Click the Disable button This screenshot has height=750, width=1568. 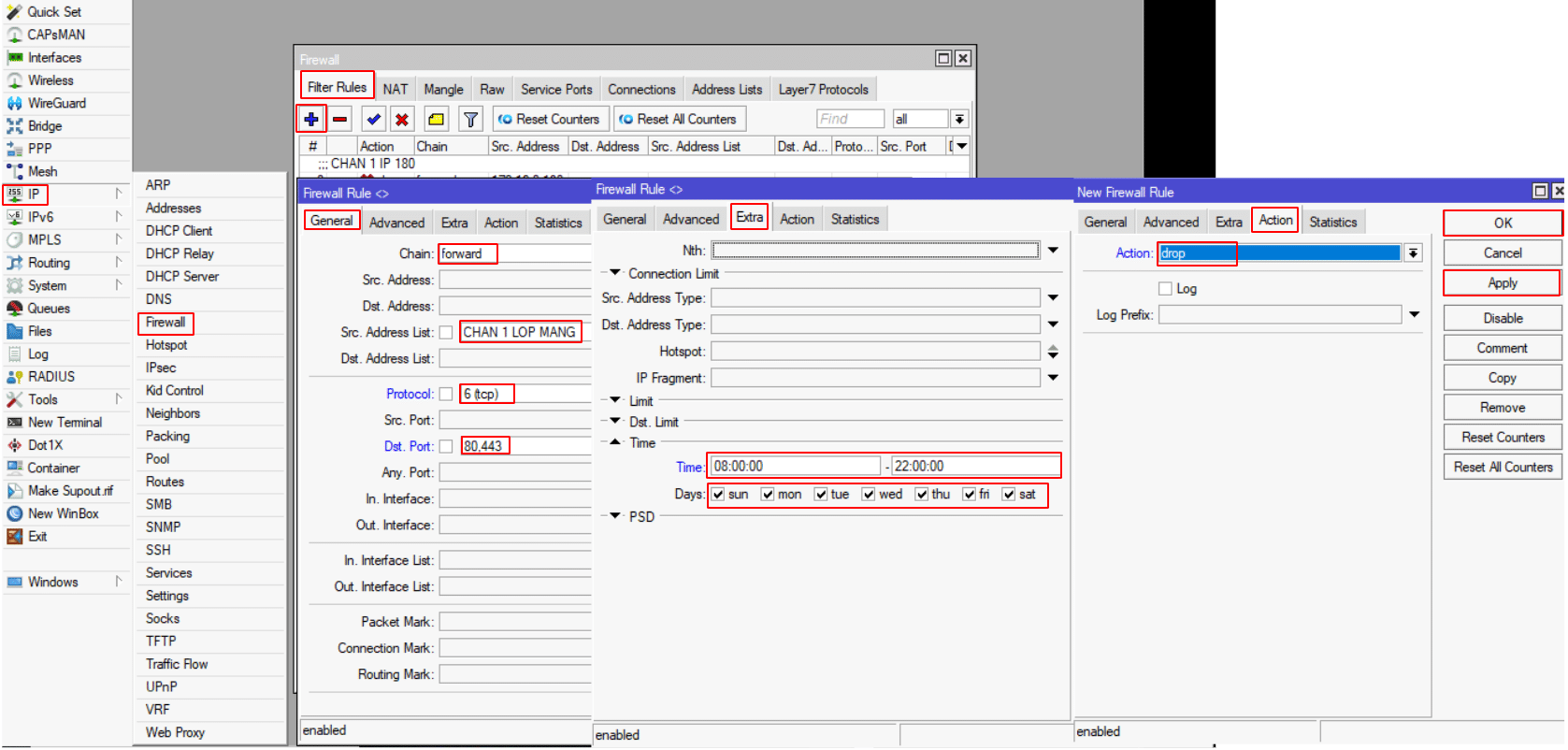pos(1503,318)
